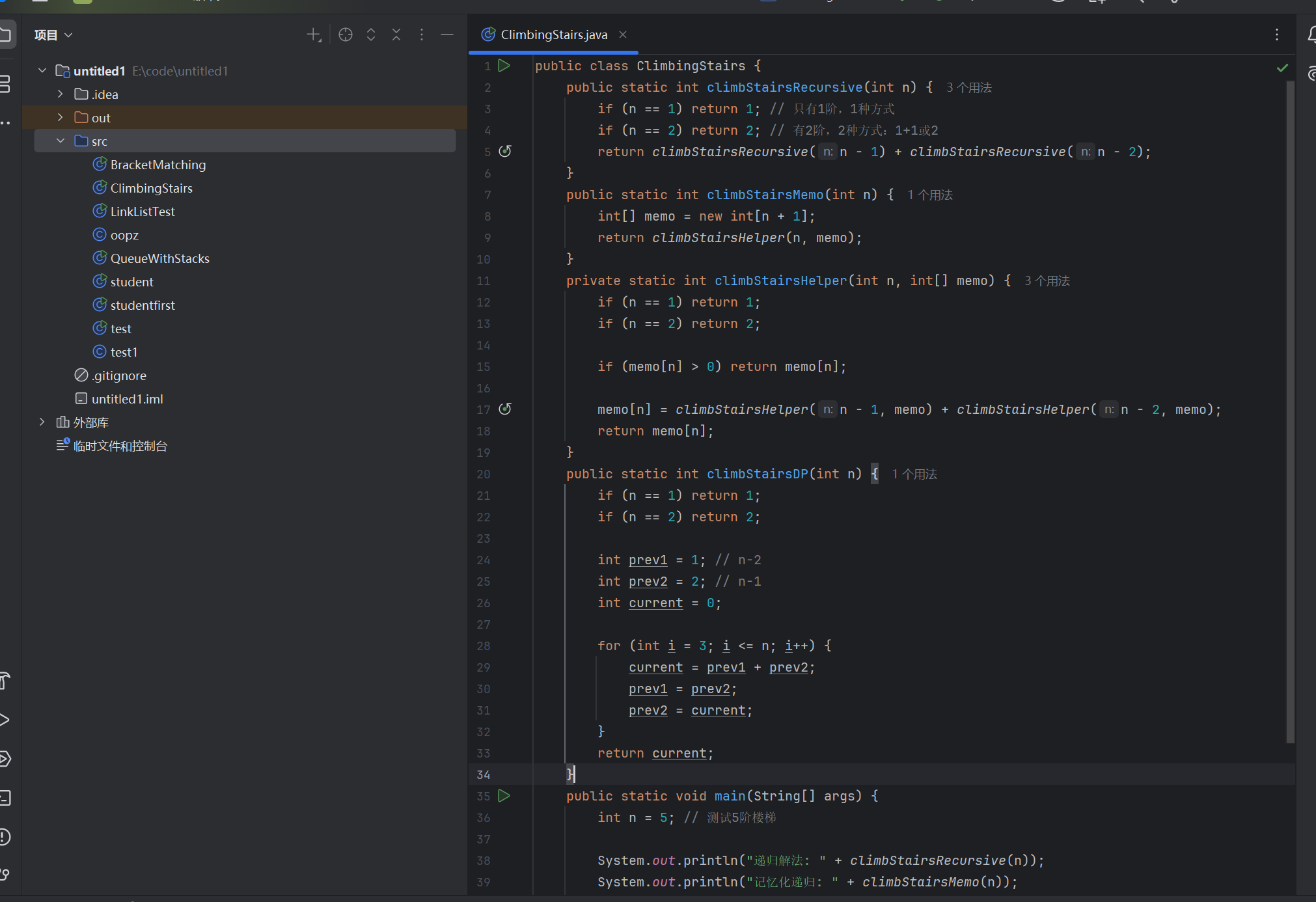
Task: Click the green inspection checkmark icon
Action: [x=1282, y=68]
